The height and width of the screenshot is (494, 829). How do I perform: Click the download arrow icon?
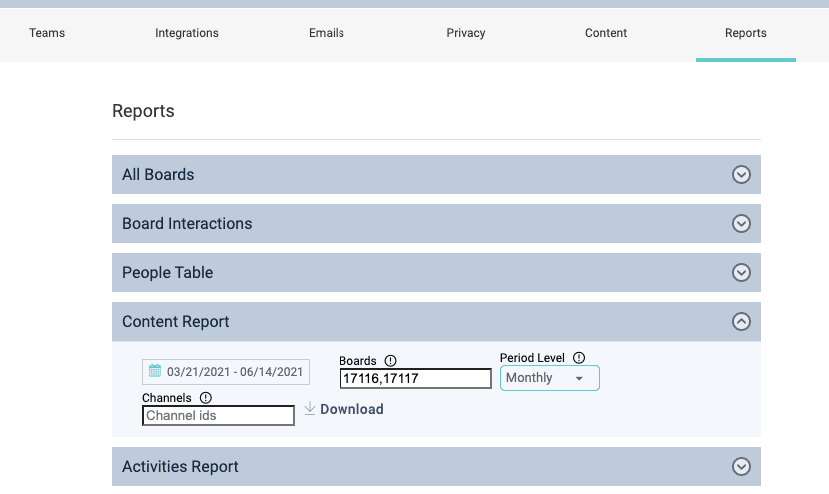[x=310, y=409]
